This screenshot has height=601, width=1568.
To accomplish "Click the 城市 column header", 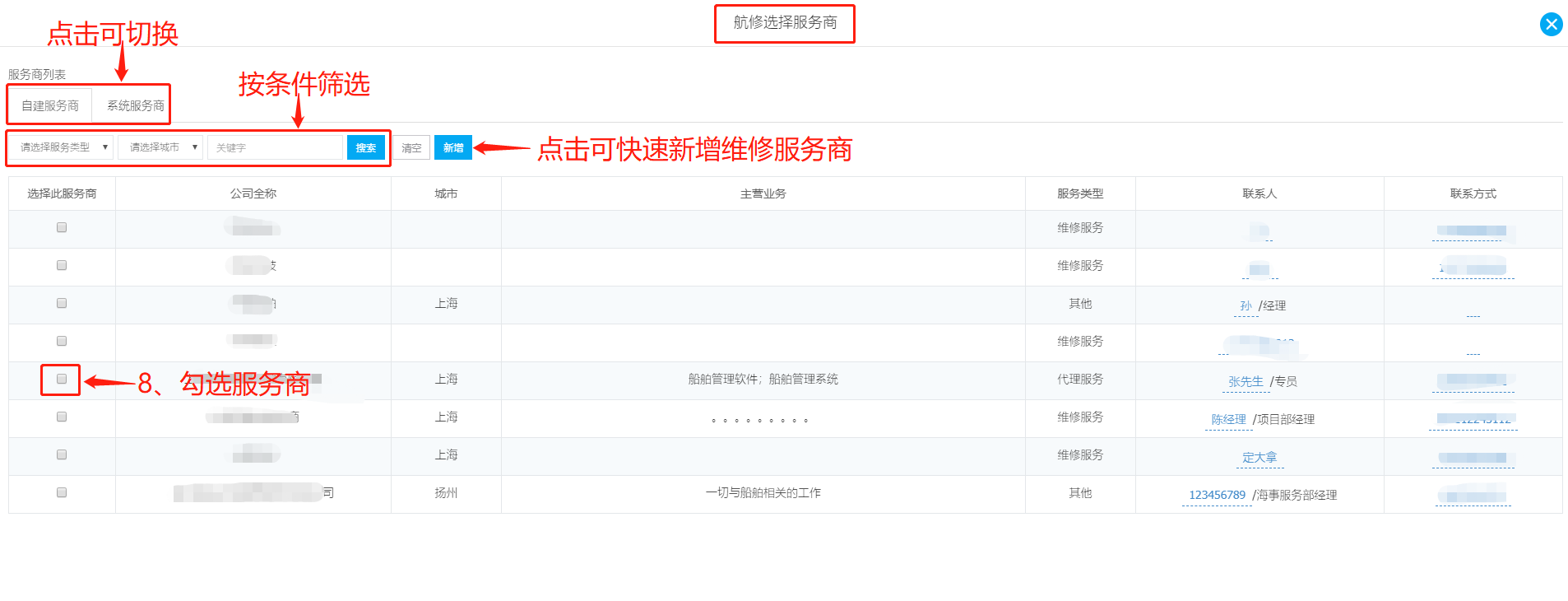I will [x=446, y=193].
